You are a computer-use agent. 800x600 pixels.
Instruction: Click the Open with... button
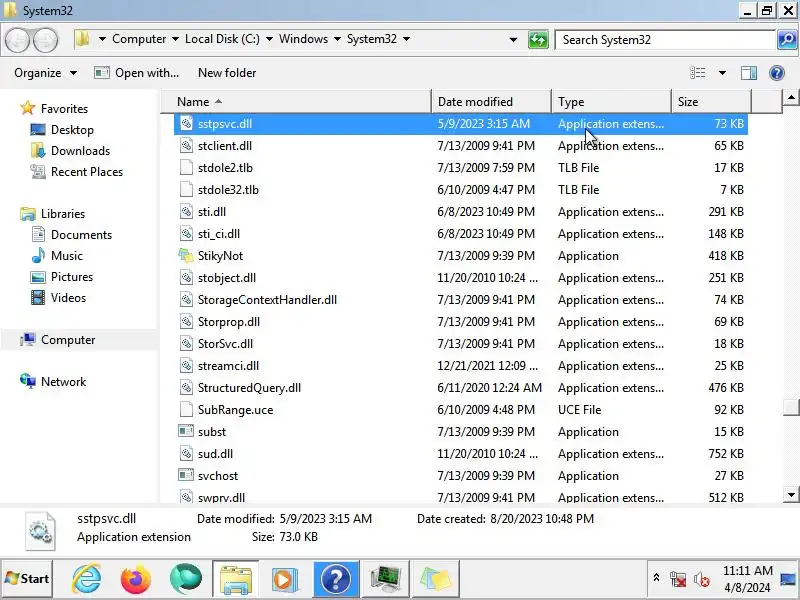tap(136, 73)
